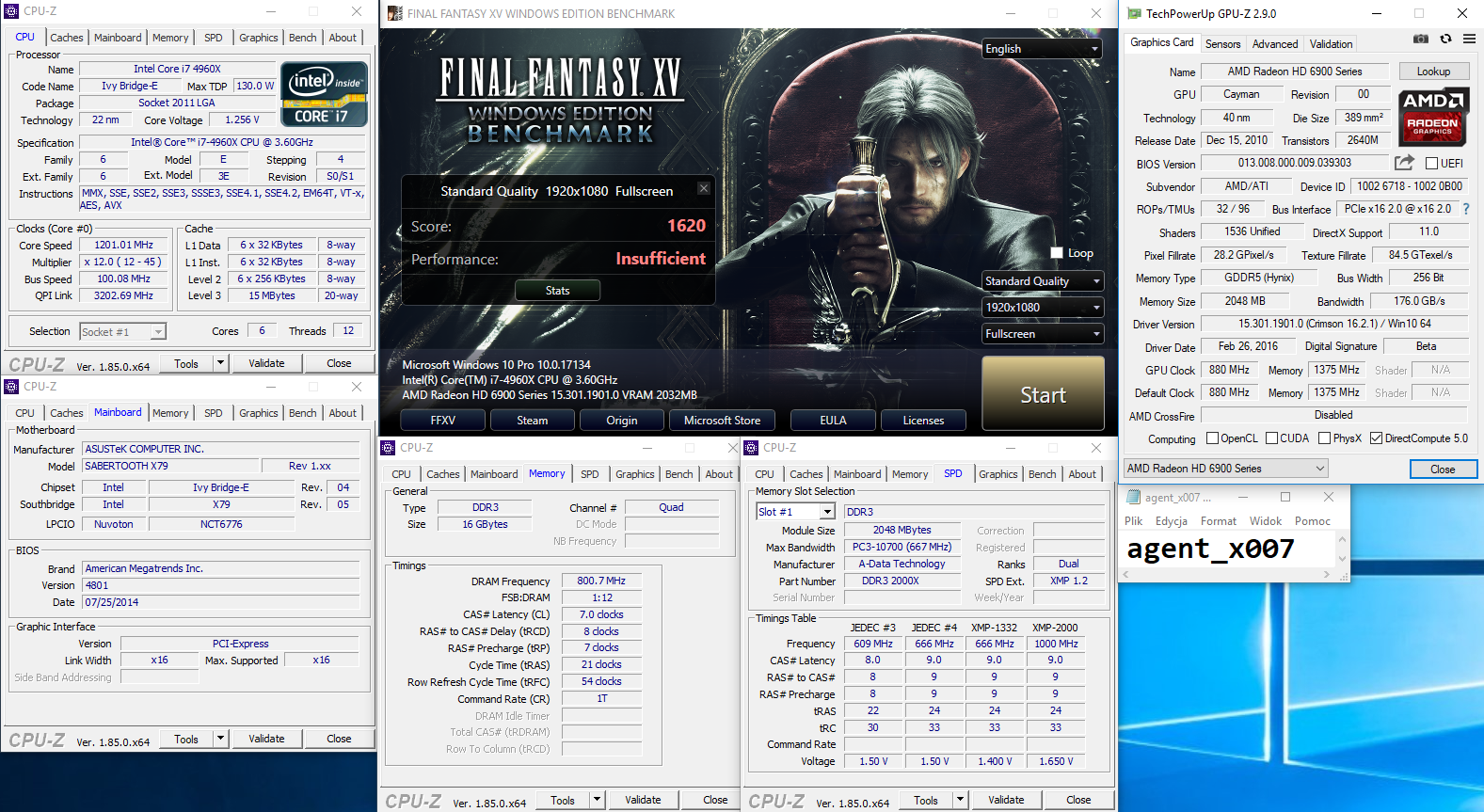Open the Format menu in Notepad
1484x812 pixels.
[1218, 521]
